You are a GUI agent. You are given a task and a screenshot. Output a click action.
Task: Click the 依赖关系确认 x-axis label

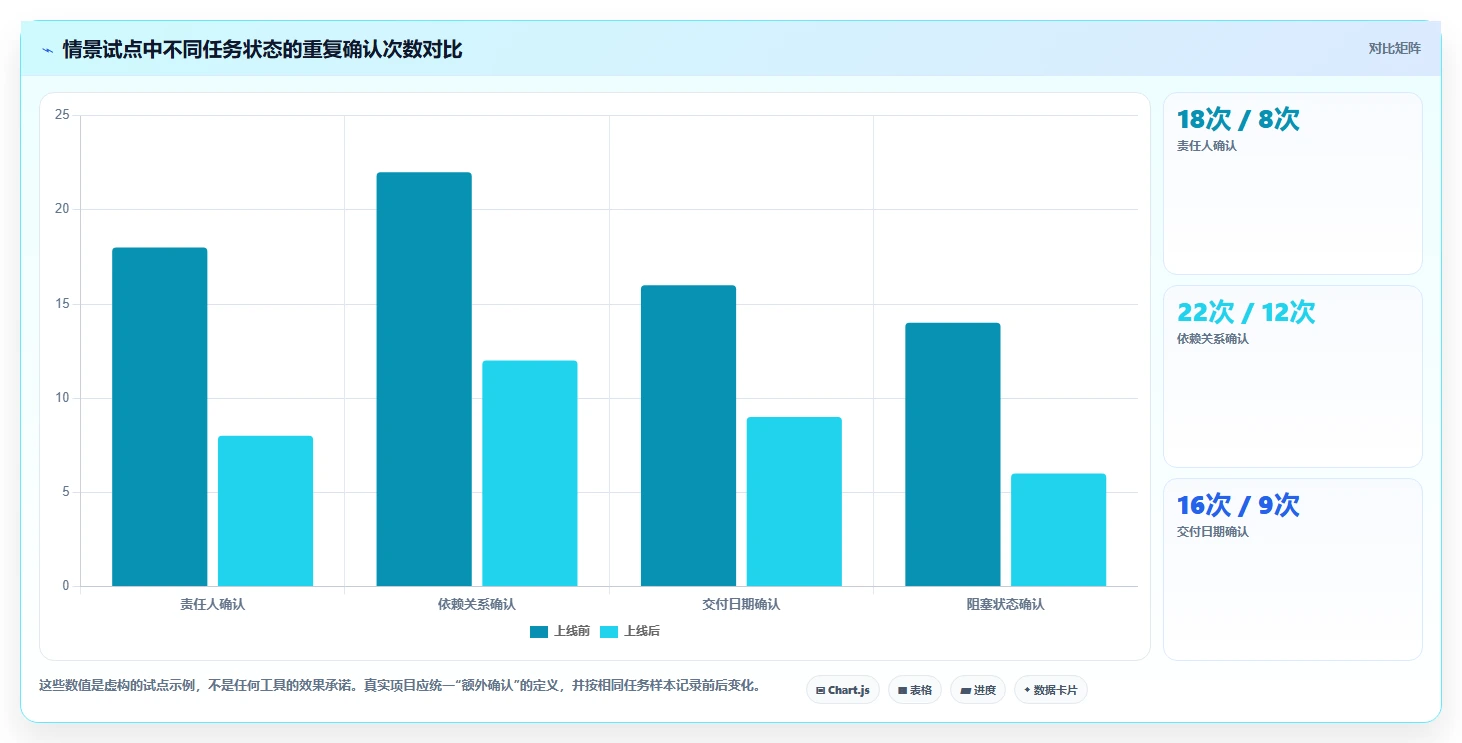[477, 605]
